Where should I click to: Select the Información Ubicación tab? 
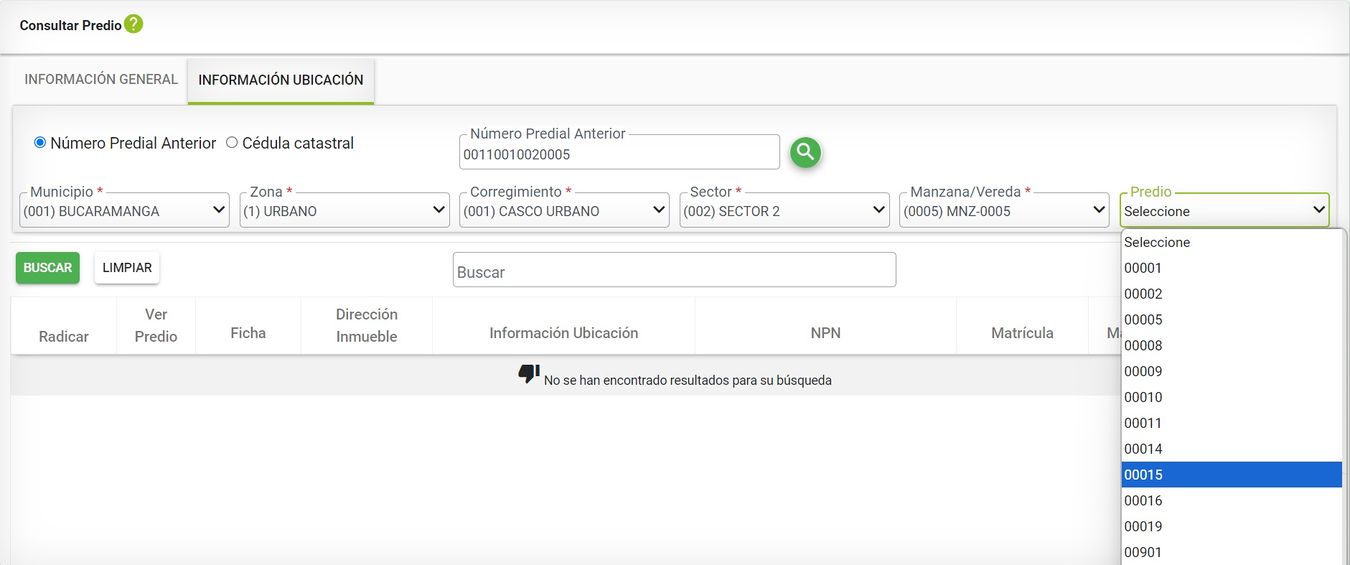281,80
